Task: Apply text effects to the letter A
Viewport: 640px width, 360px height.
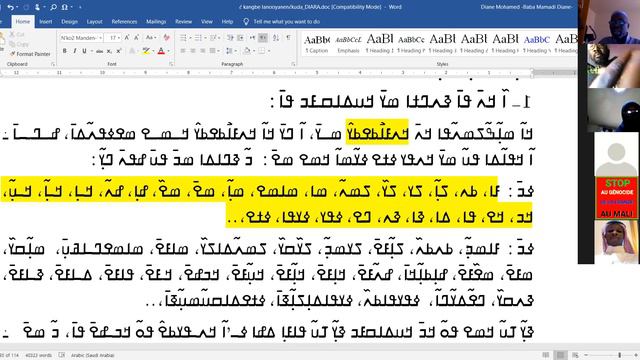Action: point(132,51)
